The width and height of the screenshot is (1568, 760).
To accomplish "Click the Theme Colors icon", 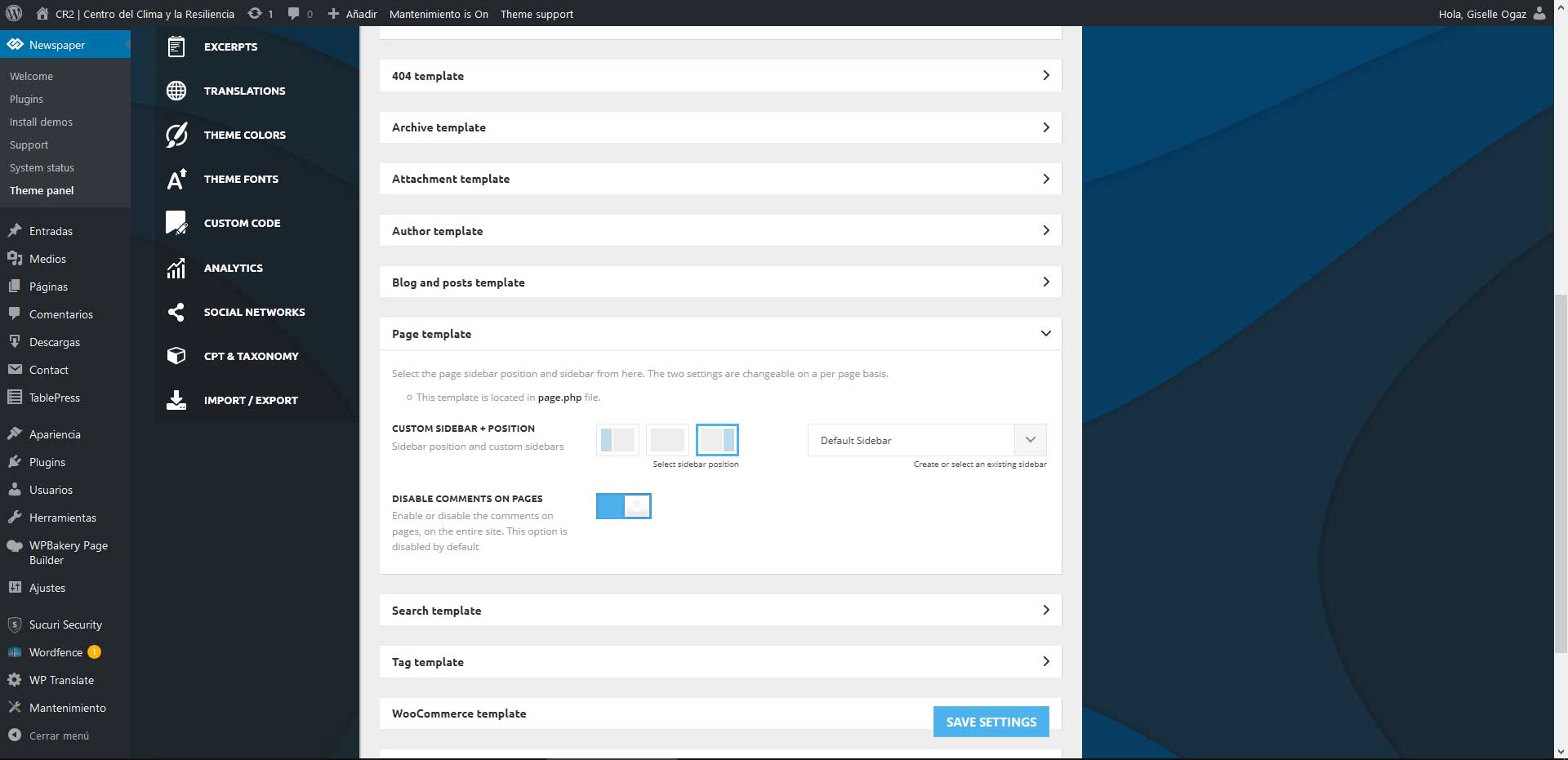I will (176, 135).
